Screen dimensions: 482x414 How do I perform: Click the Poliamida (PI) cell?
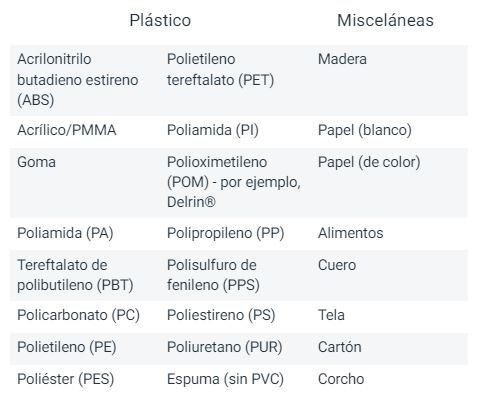213,130
